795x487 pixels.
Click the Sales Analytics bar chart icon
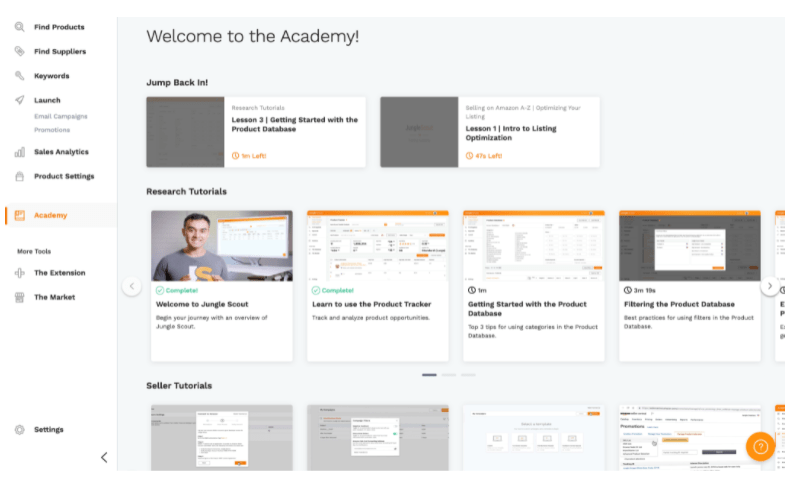tap(19, 152)
